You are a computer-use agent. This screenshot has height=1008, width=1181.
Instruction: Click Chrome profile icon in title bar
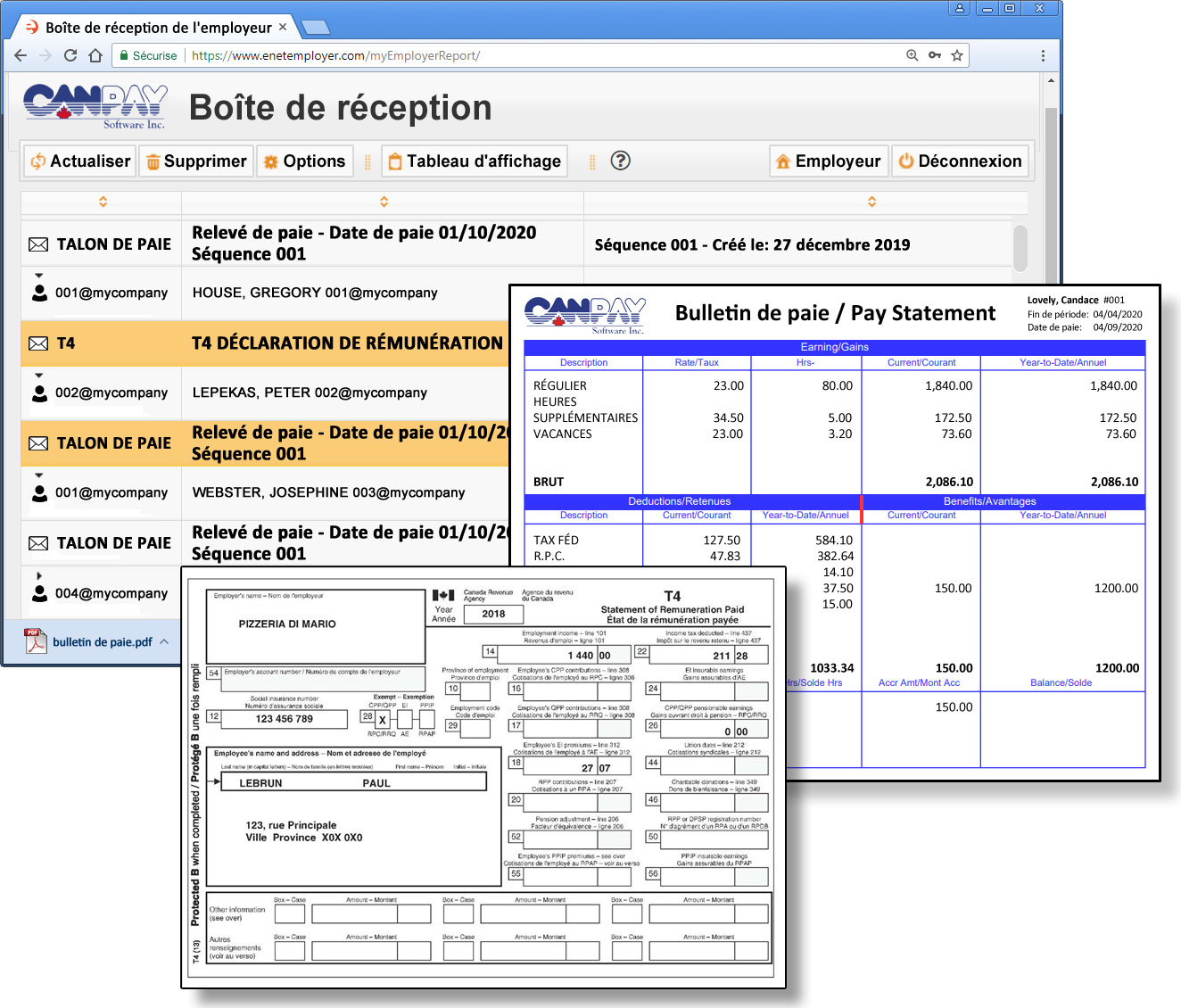coord(959,8)
